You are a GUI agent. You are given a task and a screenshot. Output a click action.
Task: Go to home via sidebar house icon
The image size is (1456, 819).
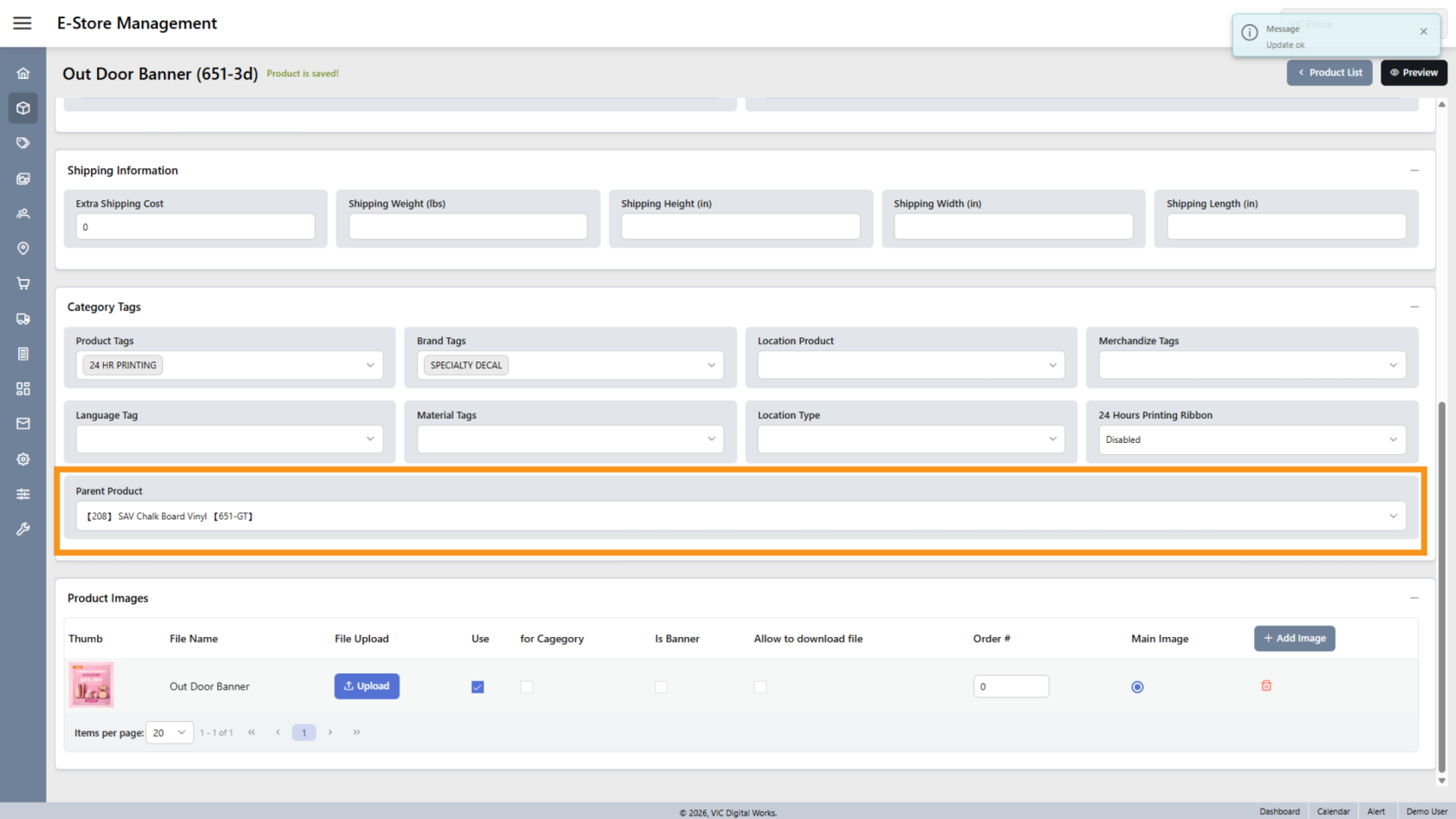click(23, 73)
